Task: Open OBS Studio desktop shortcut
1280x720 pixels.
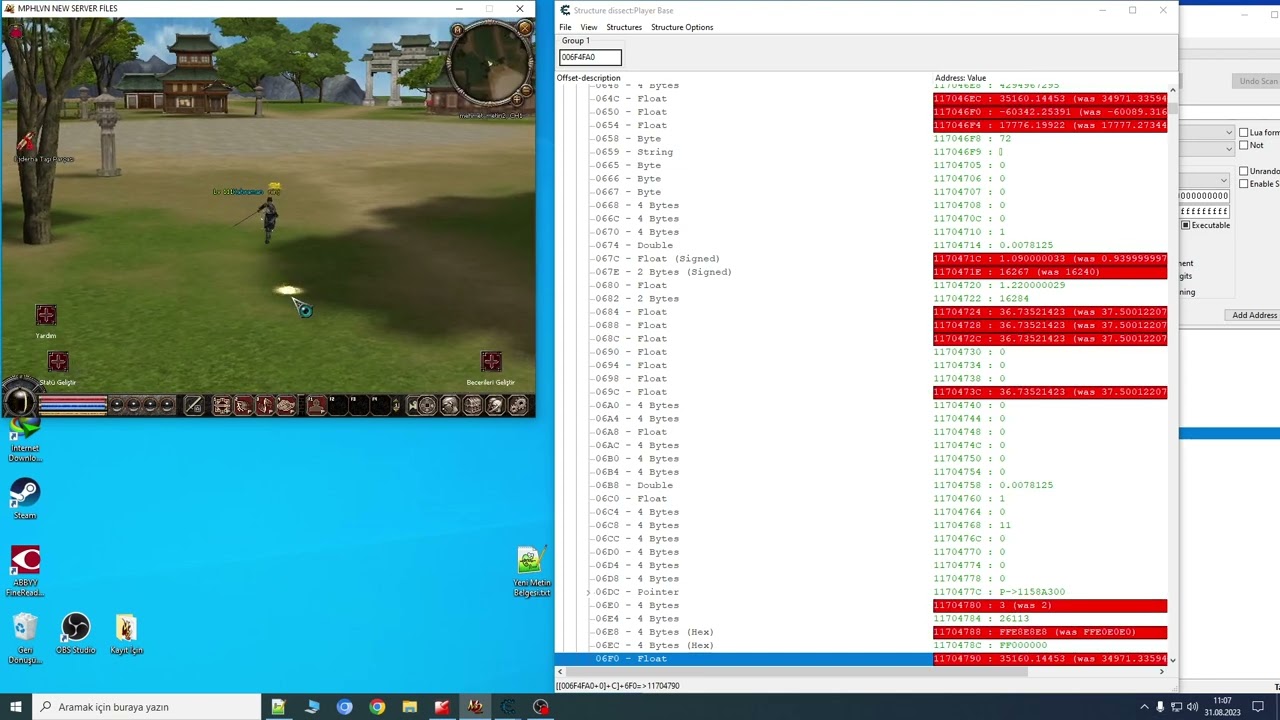Action: (x=75, y=634)
